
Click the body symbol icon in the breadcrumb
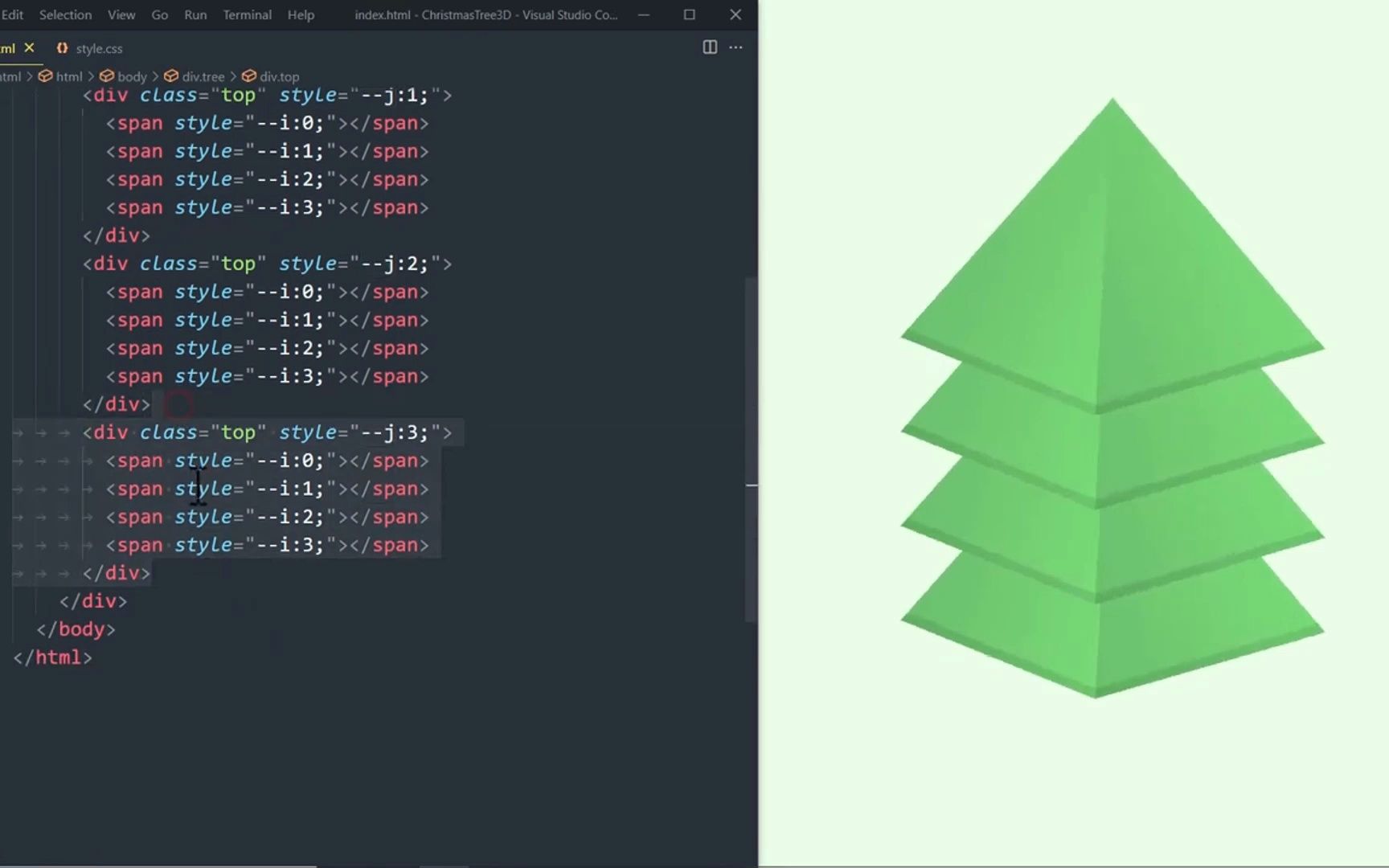click(x=107, y=76)
